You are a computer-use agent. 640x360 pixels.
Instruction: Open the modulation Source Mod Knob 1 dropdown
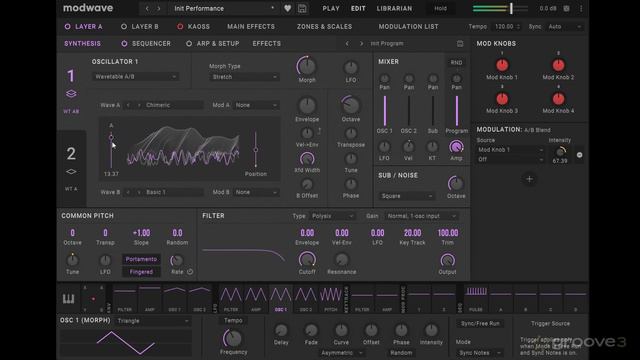pos(510,150)
